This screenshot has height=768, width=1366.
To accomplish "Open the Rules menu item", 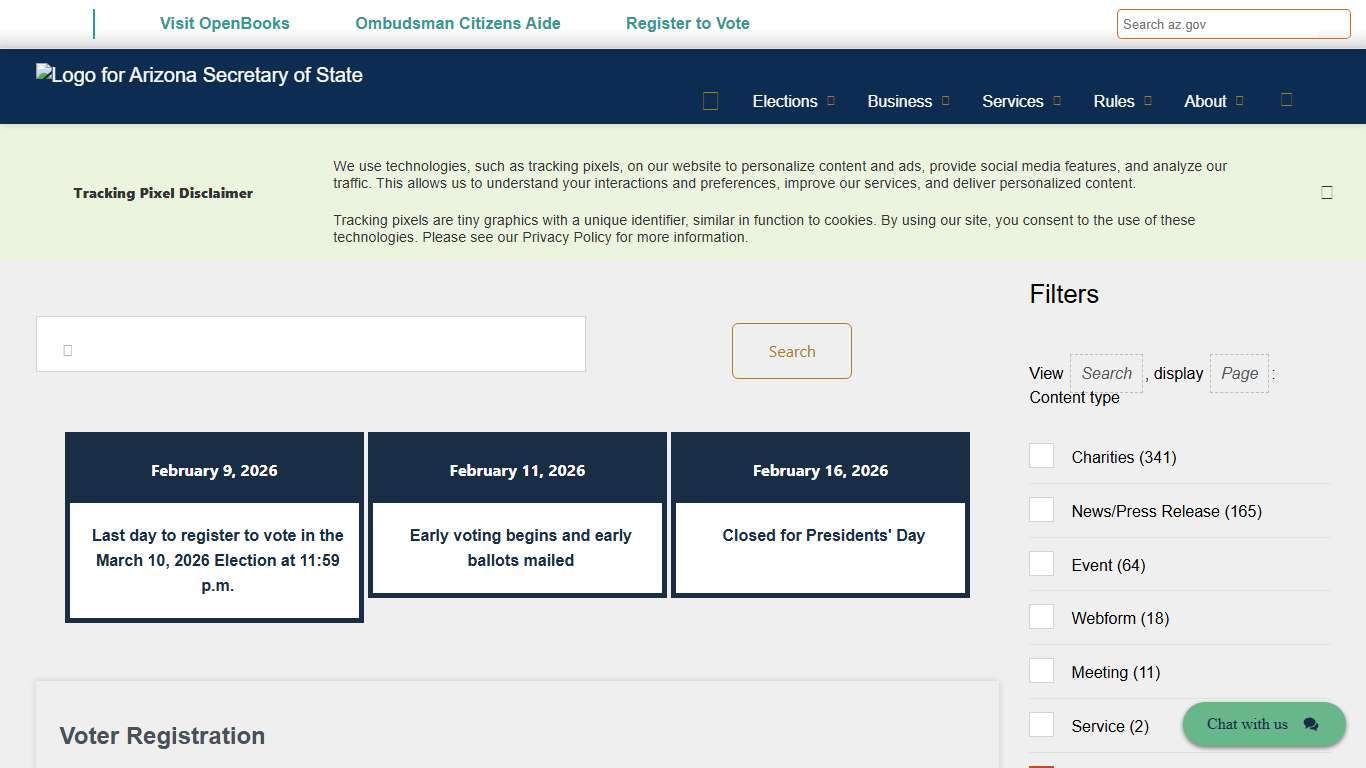I will pyautogui.click(x=1113, y=101).
